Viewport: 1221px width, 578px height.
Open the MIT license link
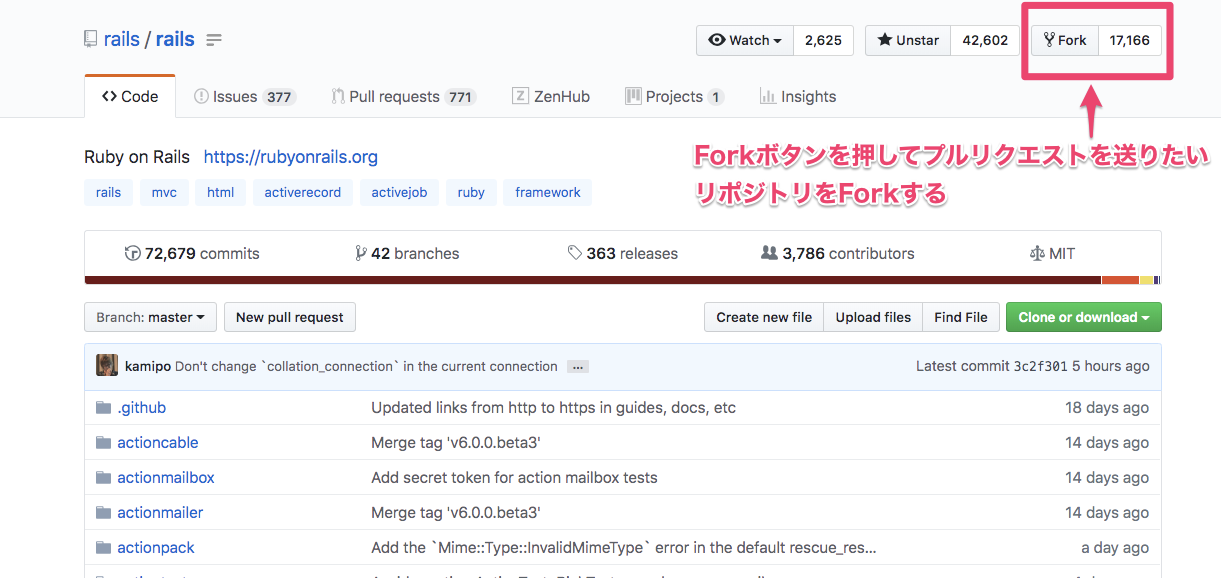pyautogui.click(x=1052, y=254)
